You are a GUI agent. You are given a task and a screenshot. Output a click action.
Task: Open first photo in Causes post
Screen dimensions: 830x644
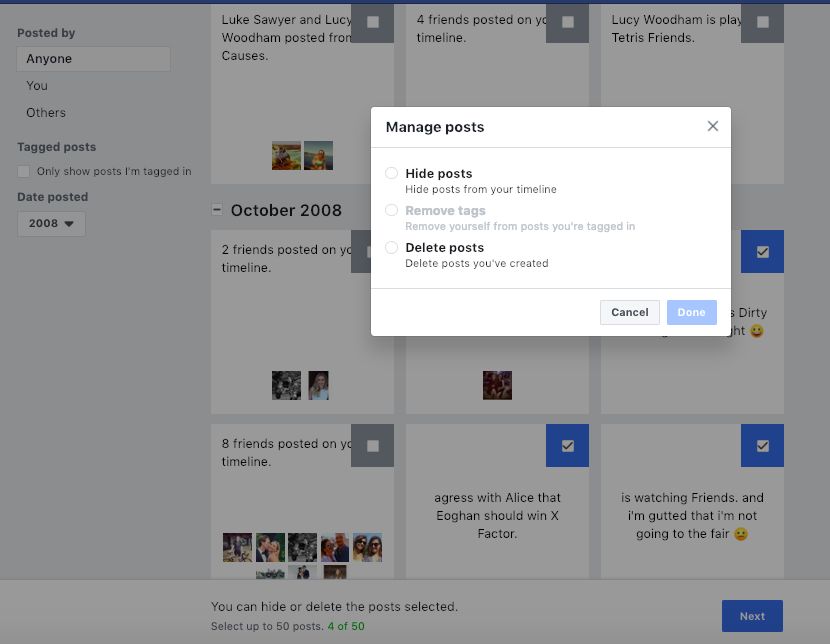[x=286, y=156]
